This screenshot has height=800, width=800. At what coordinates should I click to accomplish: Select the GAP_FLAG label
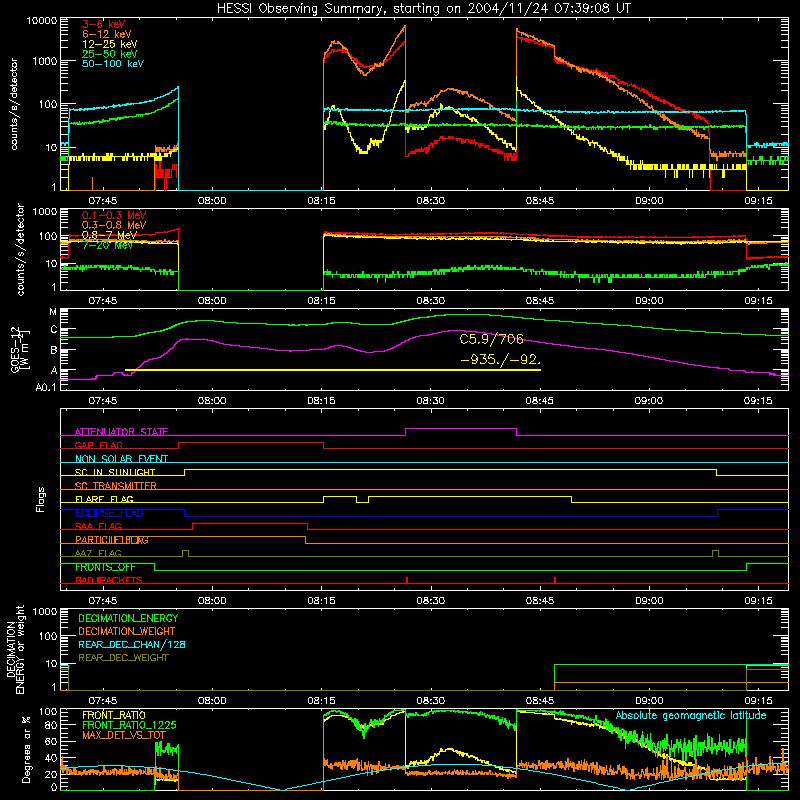tap(98, 445)
